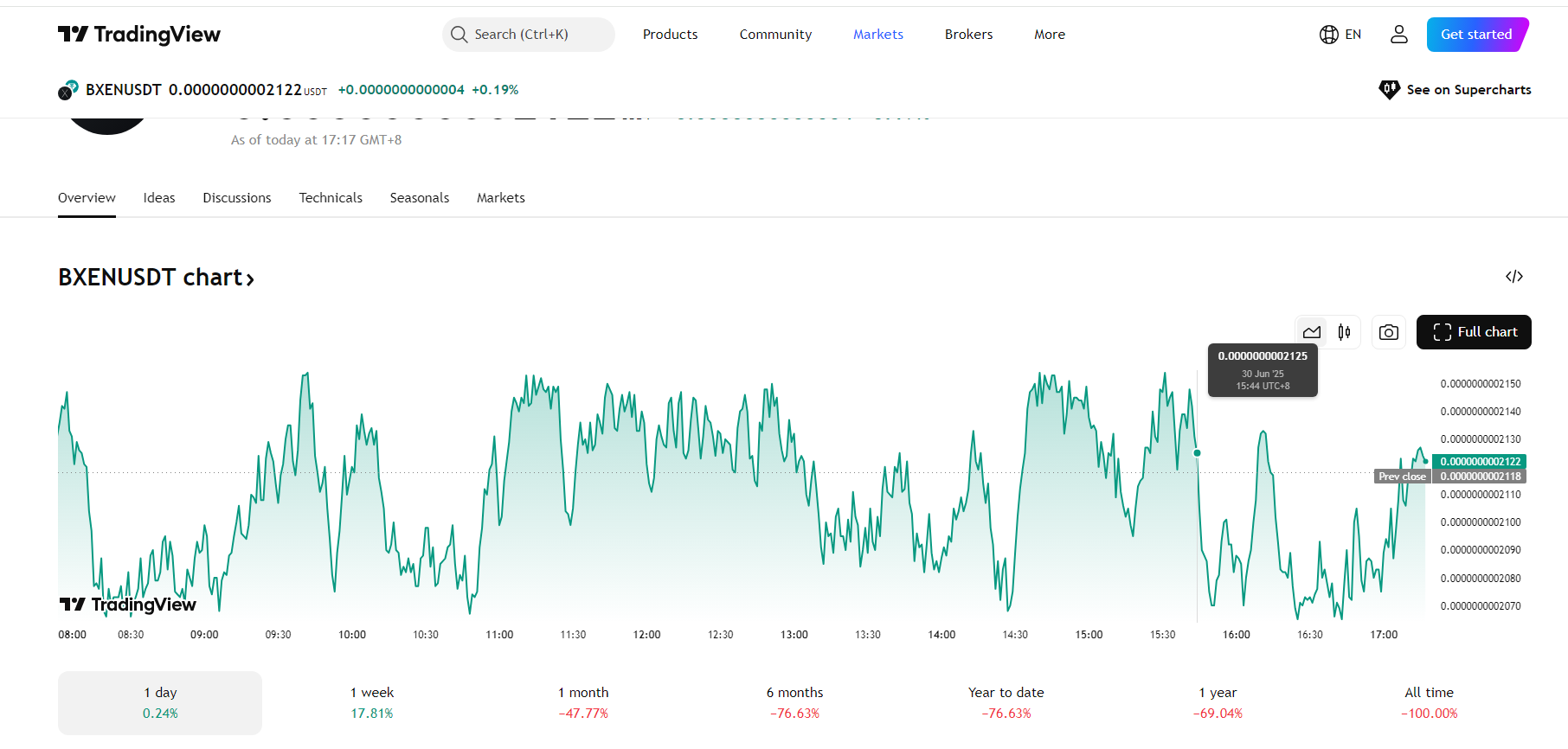The image size is (1568, 749).
Task: Click the 12:00 time axis label
Action: coord(646,635)
